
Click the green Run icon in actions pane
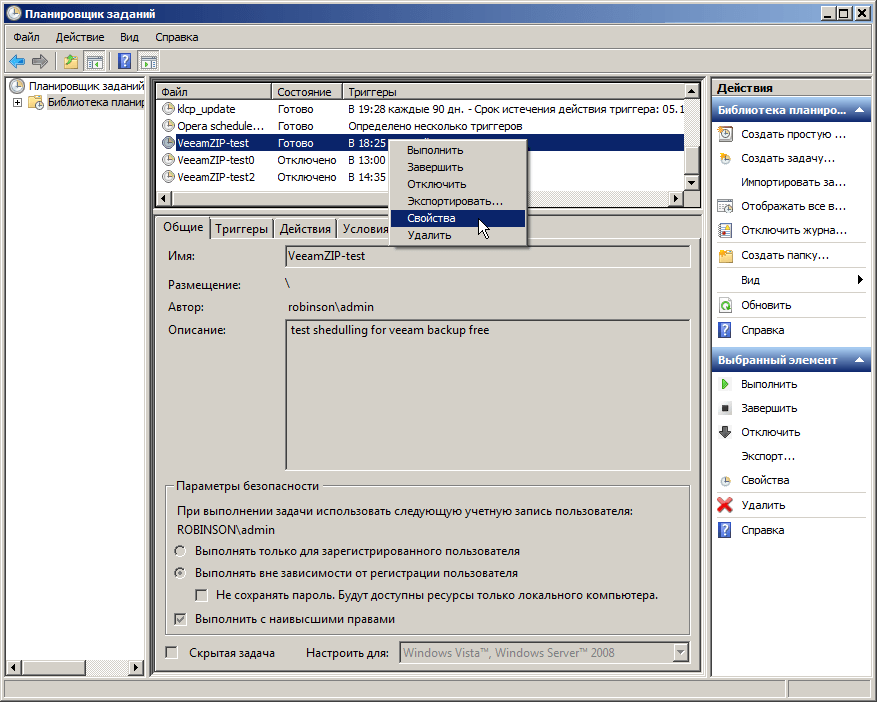click(725, 384)
